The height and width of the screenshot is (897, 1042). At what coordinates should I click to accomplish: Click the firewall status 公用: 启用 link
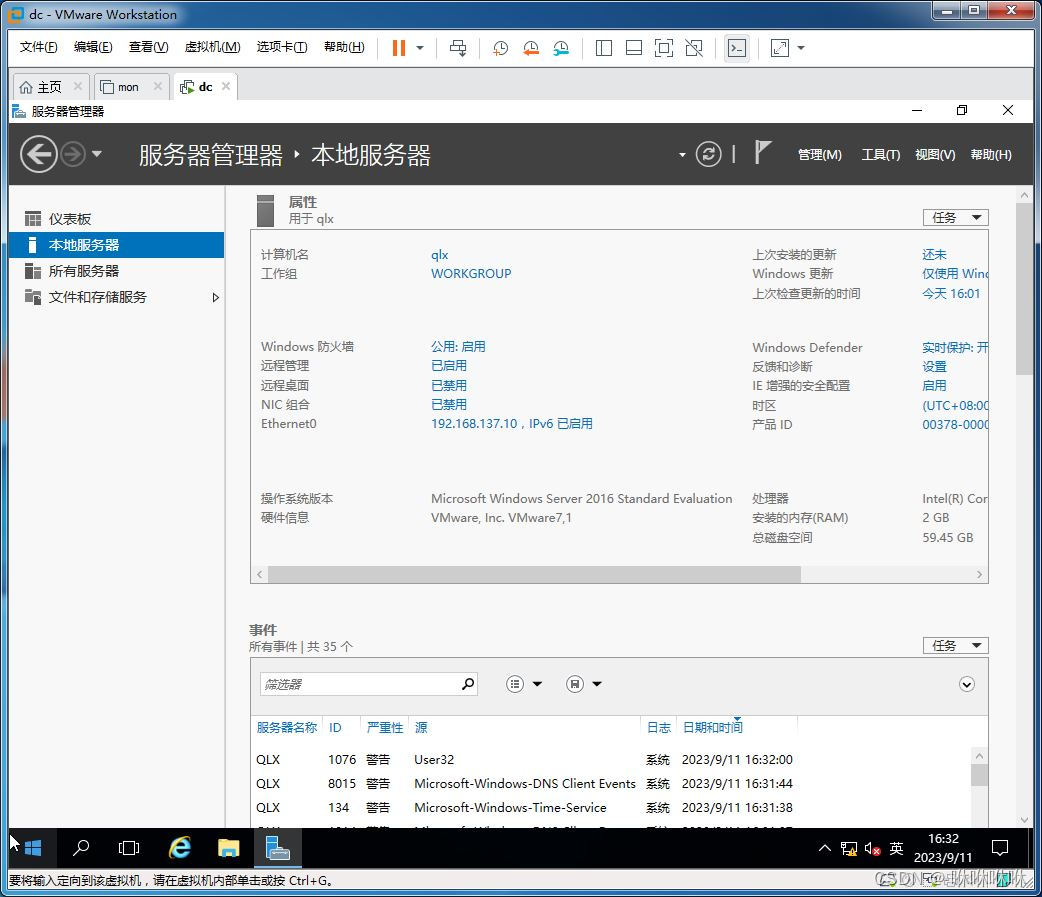click(458, 346)
